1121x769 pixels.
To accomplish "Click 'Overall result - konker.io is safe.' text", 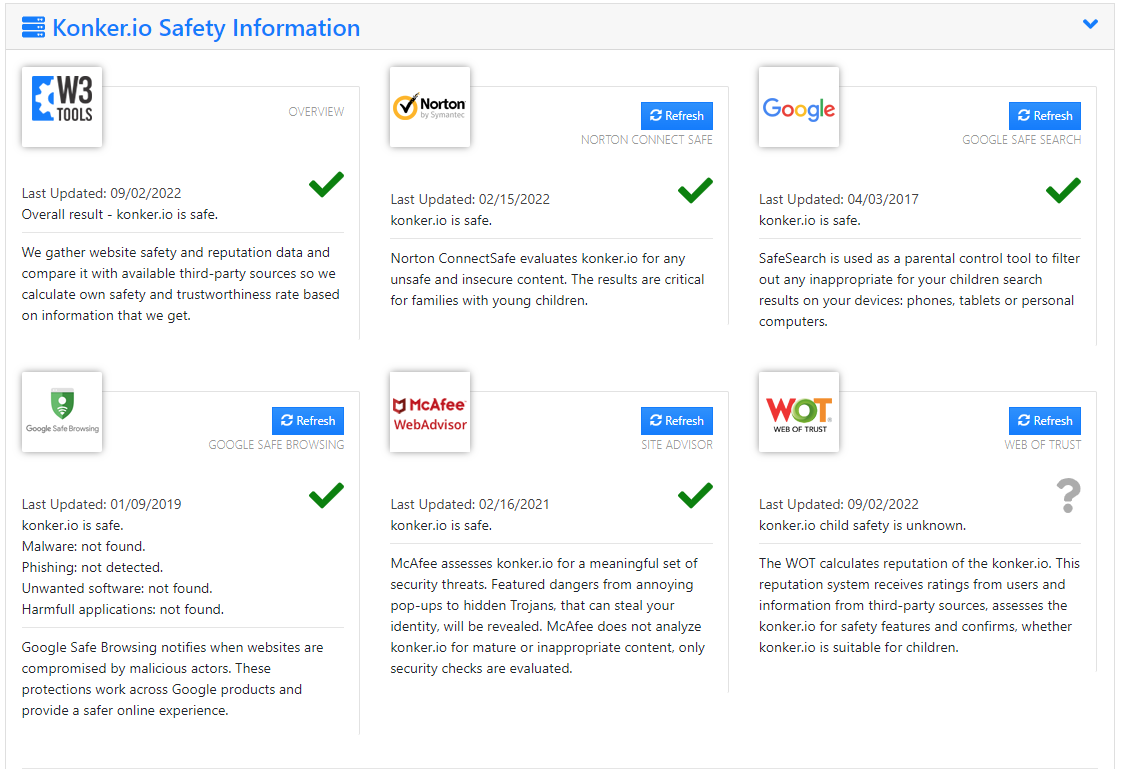I will coord(119,214).
